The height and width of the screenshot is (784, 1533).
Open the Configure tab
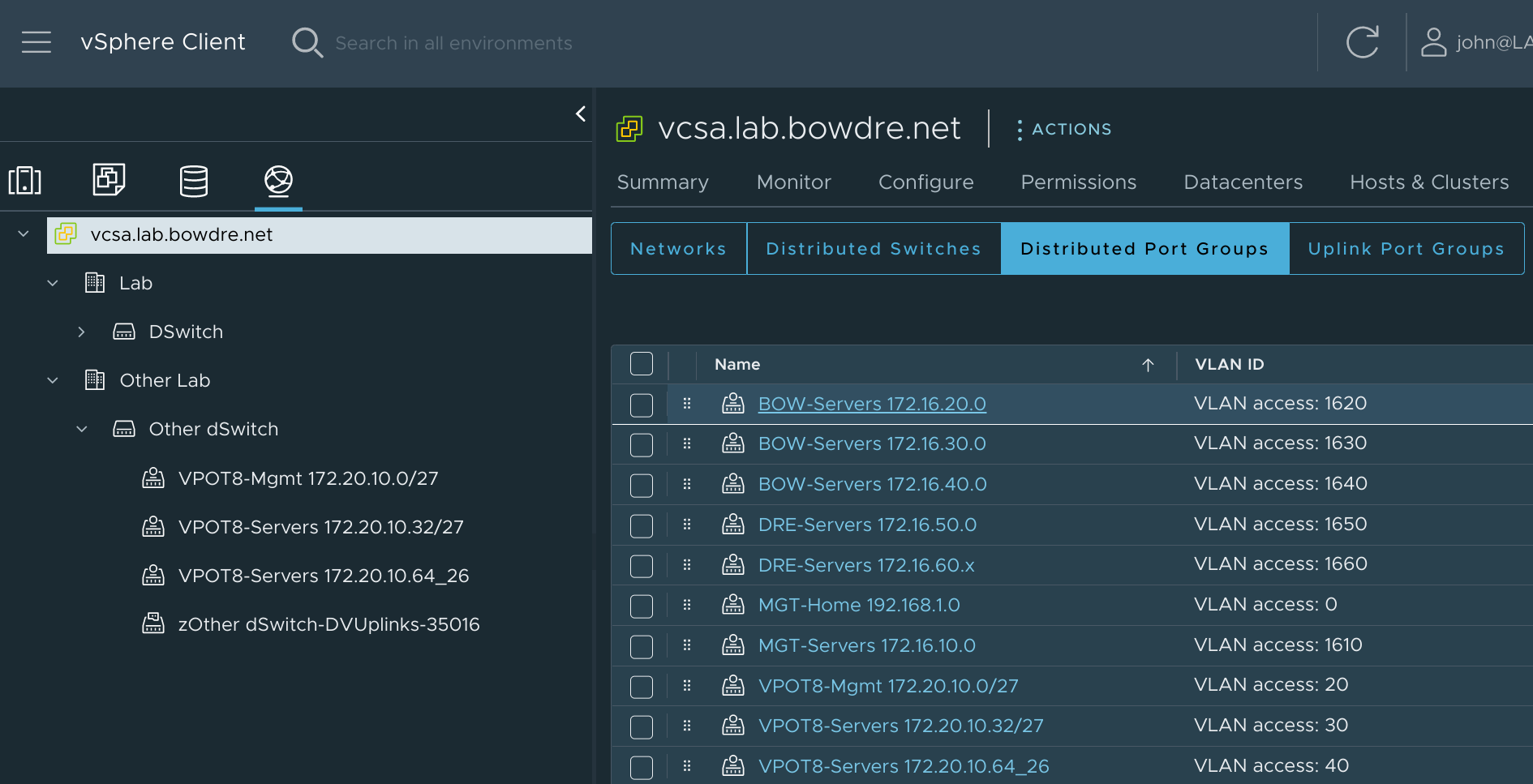click(x=925, y=182)
